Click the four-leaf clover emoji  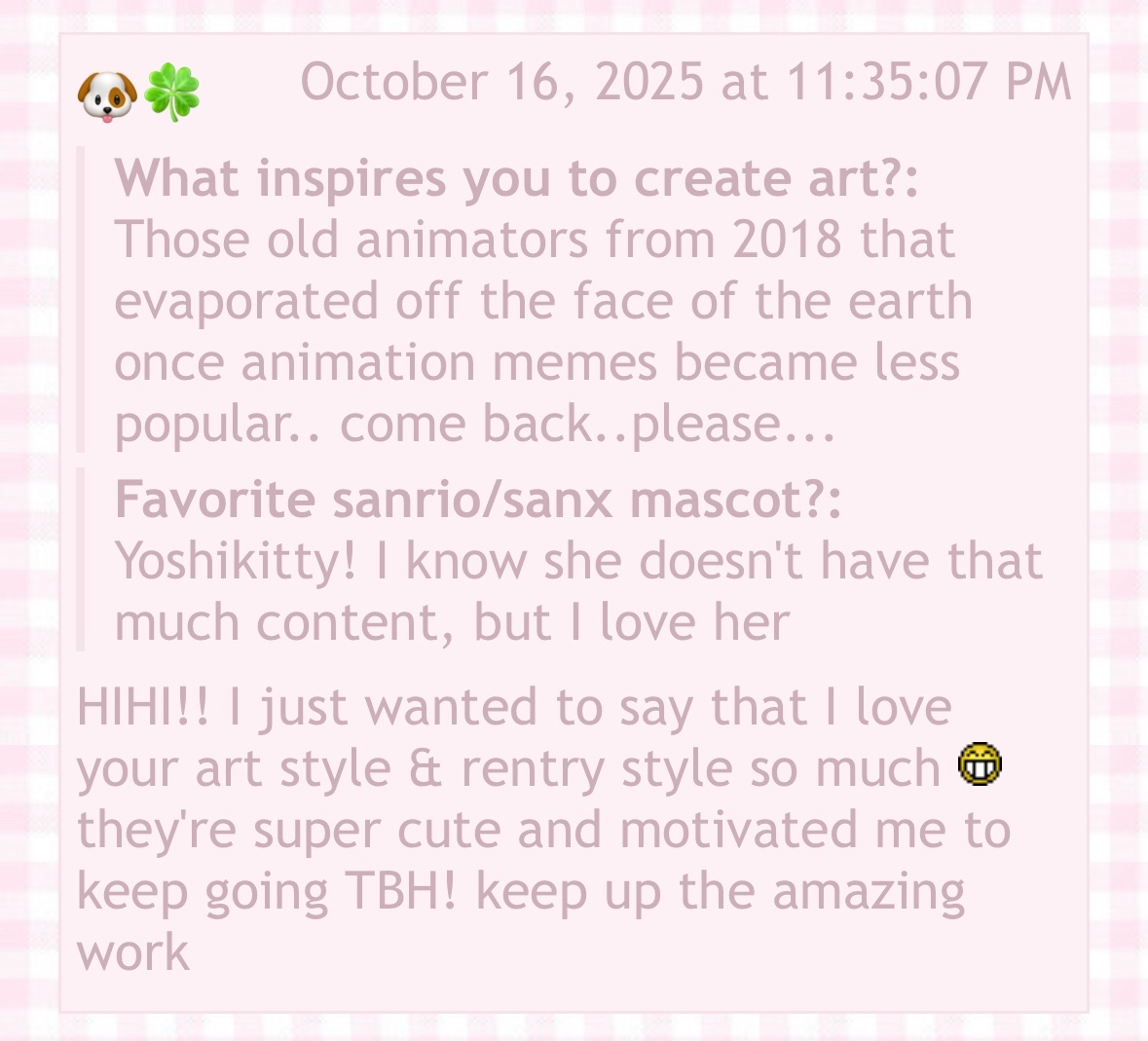(x=172, y=93)
